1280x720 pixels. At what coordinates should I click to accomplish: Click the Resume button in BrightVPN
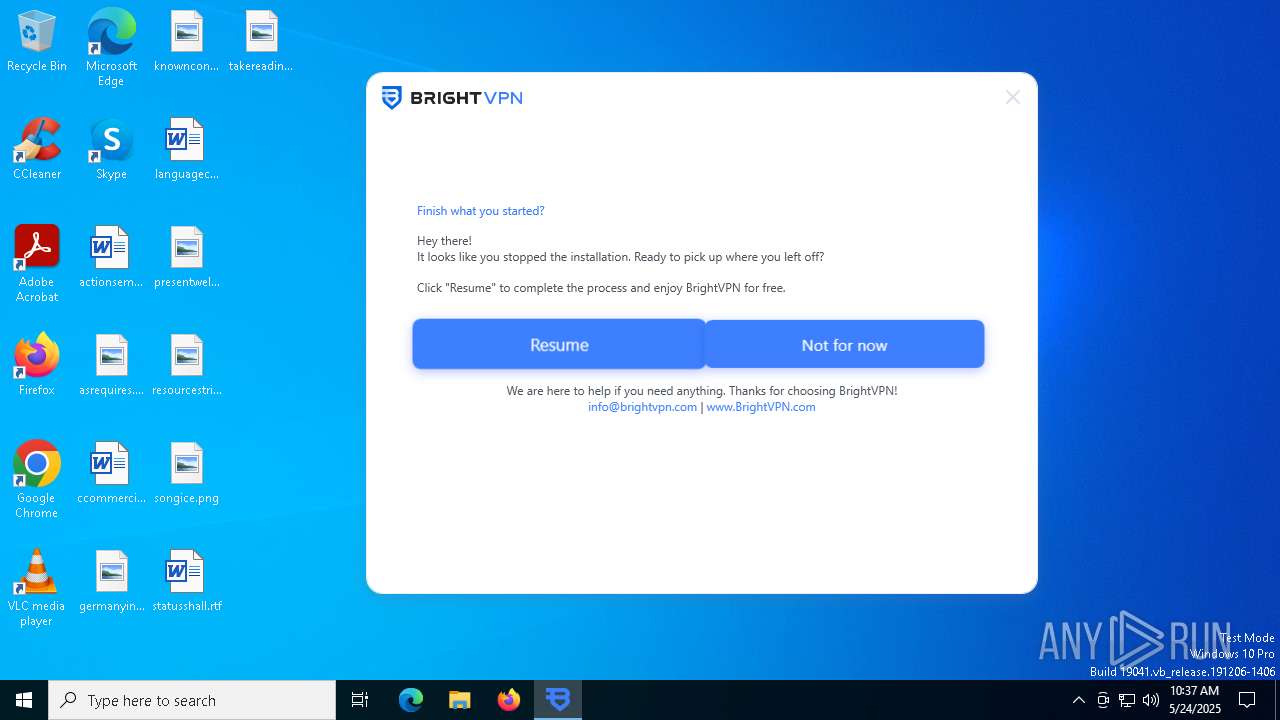[559, 344]
